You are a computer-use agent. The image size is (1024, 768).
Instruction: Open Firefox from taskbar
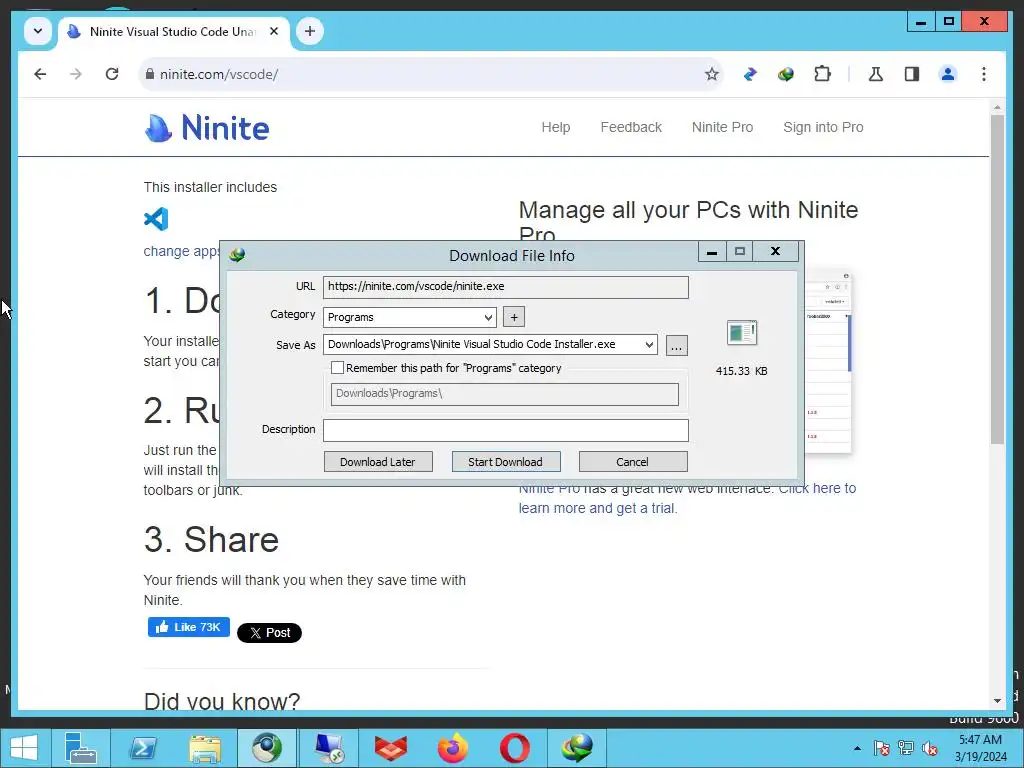(453, 748)
